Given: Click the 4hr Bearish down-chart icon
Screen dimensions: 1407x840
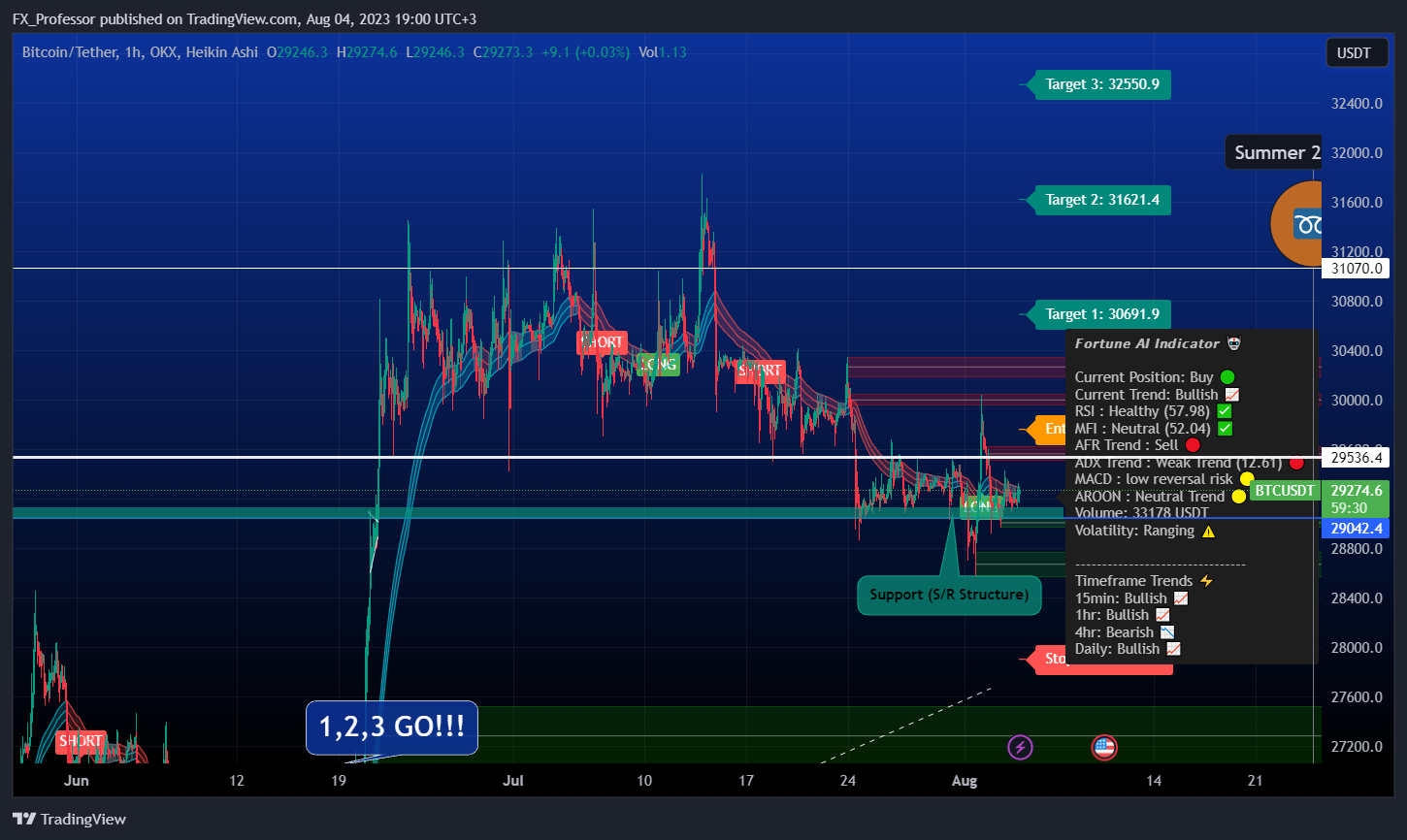Looking at the screenshot, I should click(x=1167, y=632).
